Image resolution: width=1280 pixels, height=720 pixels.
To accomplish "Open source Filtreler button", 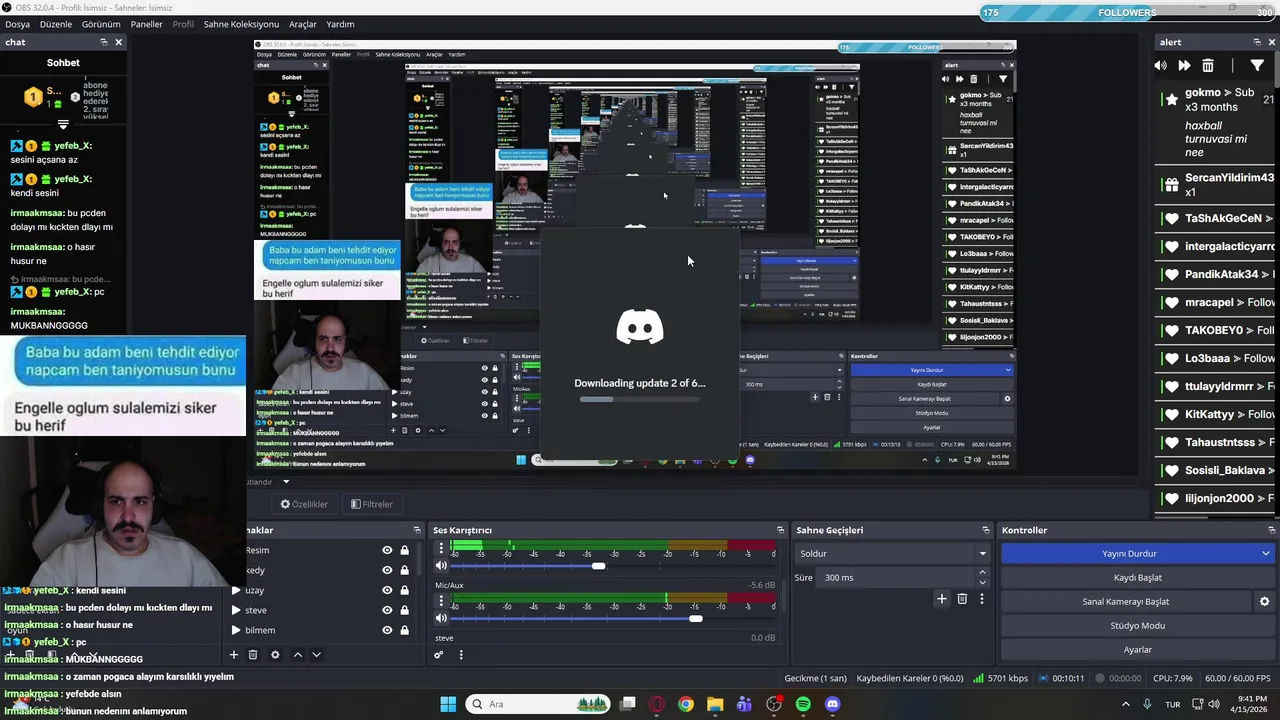I will (371, 504).
